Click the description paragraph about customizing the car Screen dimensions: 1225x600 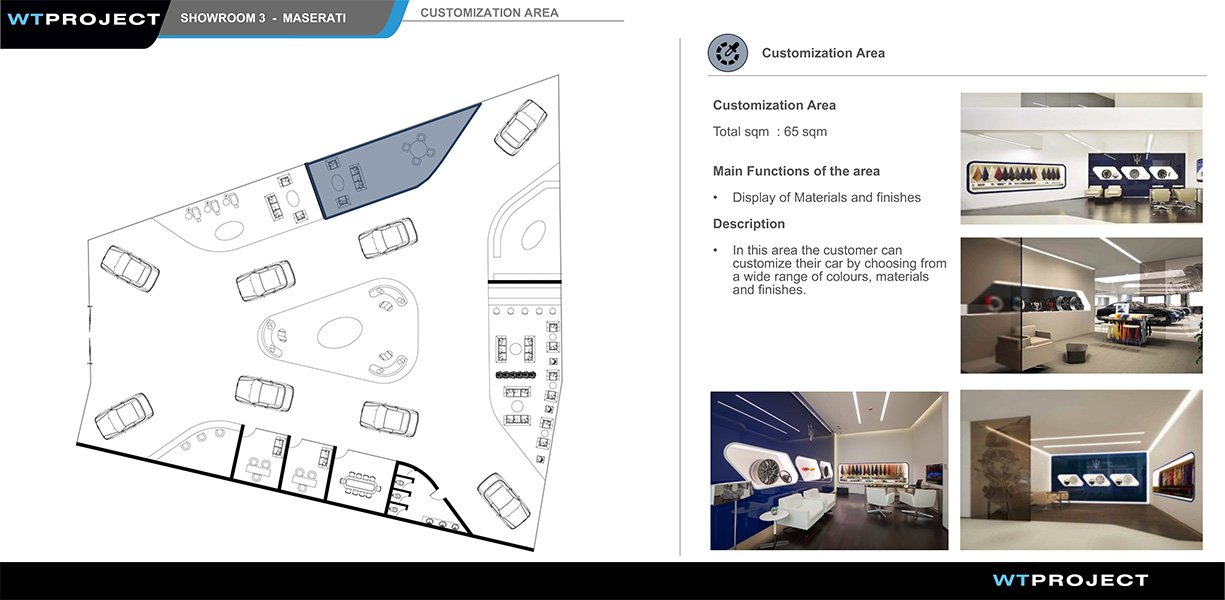coord(839,270)
